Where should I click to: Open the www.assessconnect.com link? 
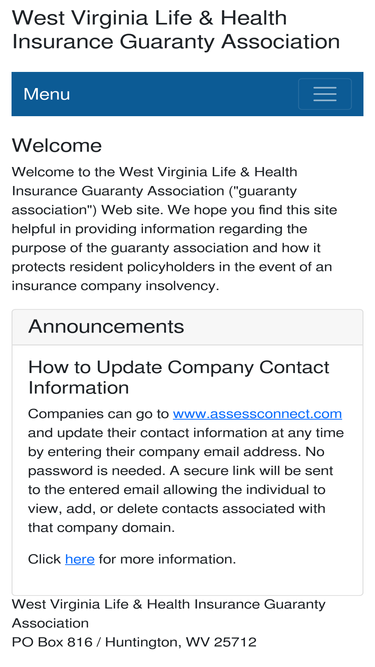pos(257,413)
